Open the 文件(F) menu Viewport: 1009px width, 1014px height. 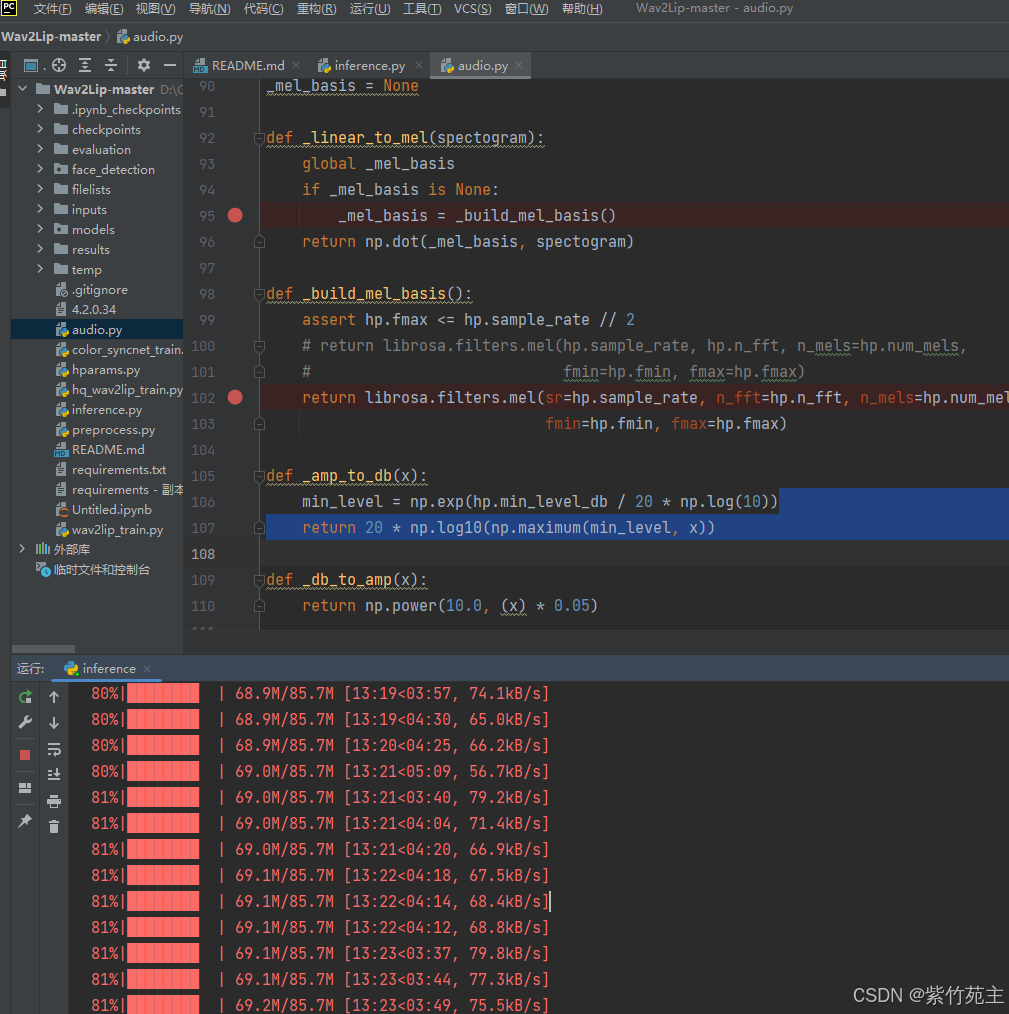click(52, 8)
